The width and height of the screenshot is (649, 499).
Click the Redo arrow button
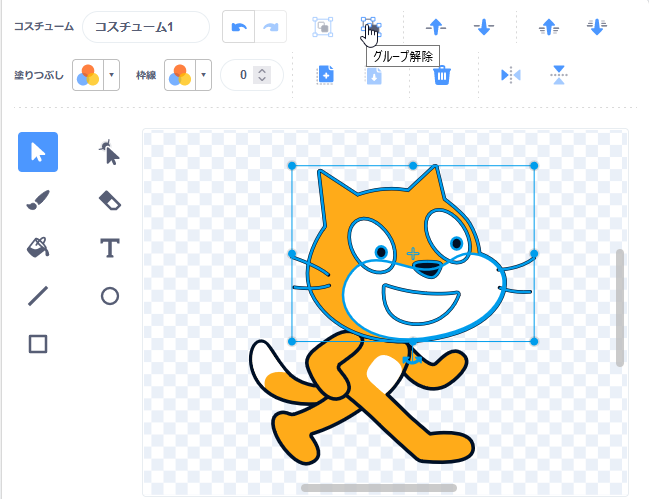click(270, 27)
